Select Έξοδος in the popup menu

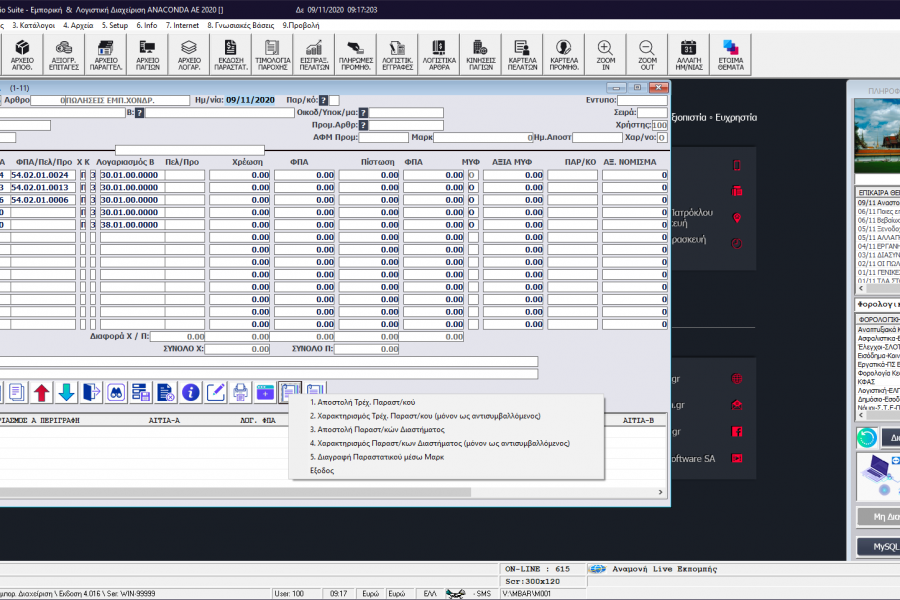321,471
